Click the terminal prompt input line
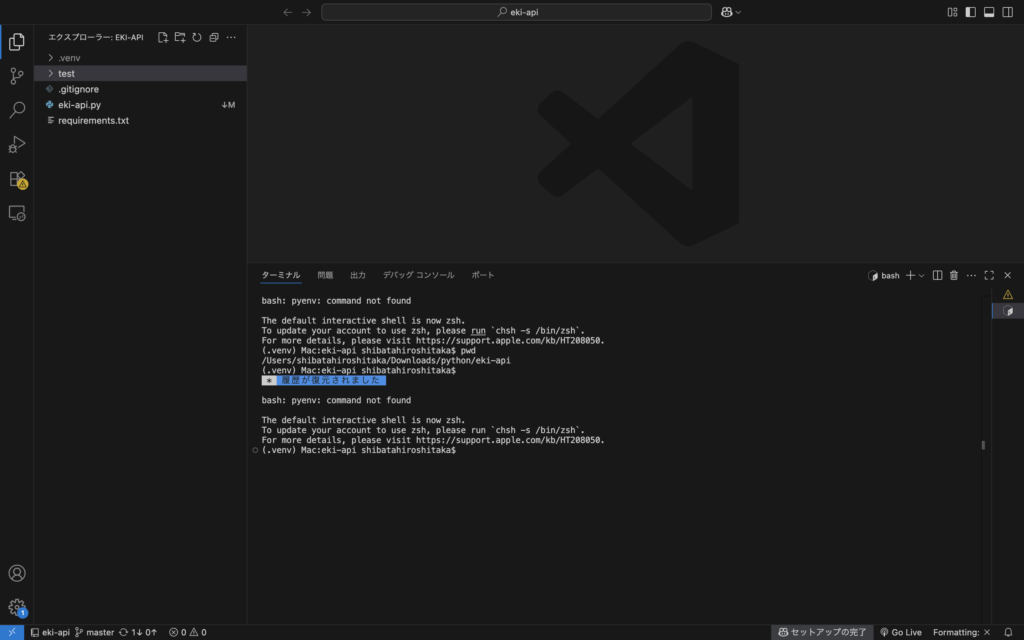The width and height of the screenshot is (1024, 640). tap(359, 450)
